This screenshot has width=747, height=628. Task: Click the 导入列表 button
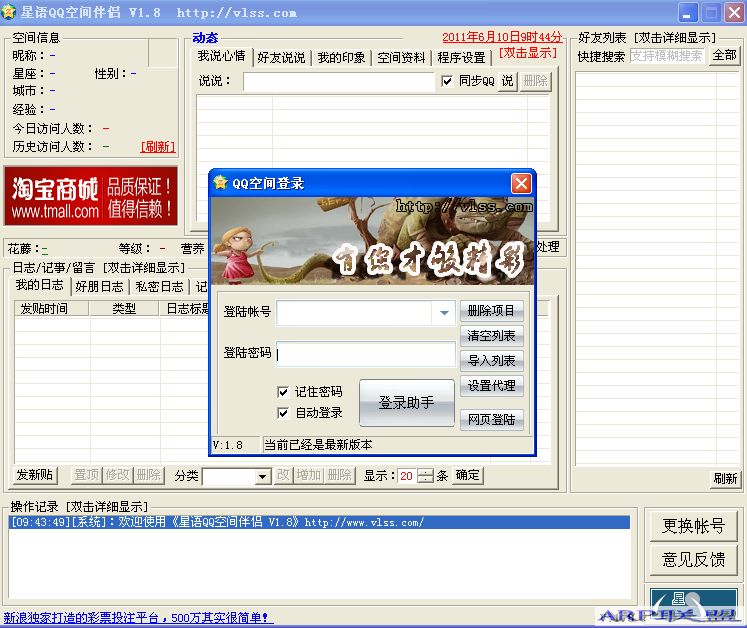point(491,360)
